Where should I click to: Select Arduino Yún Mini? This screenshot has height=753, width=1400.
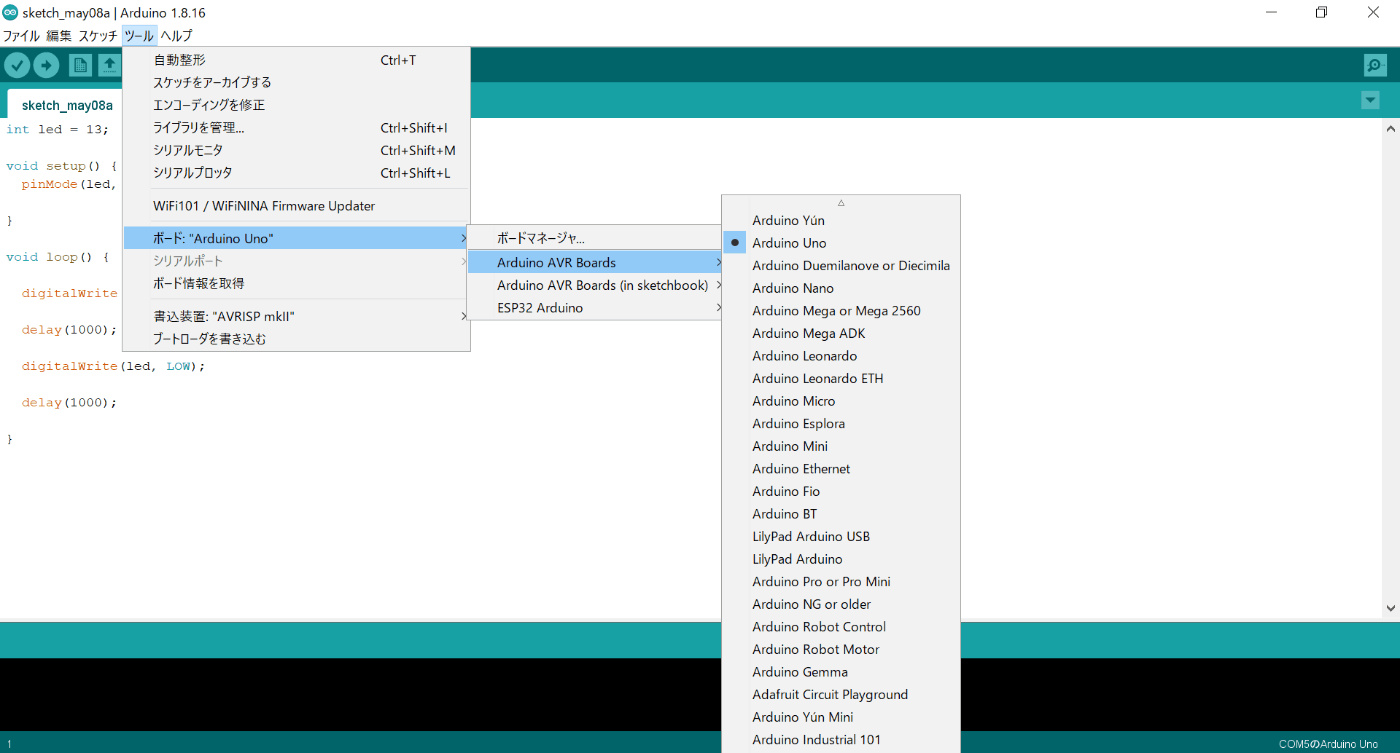tap(841, 717)
